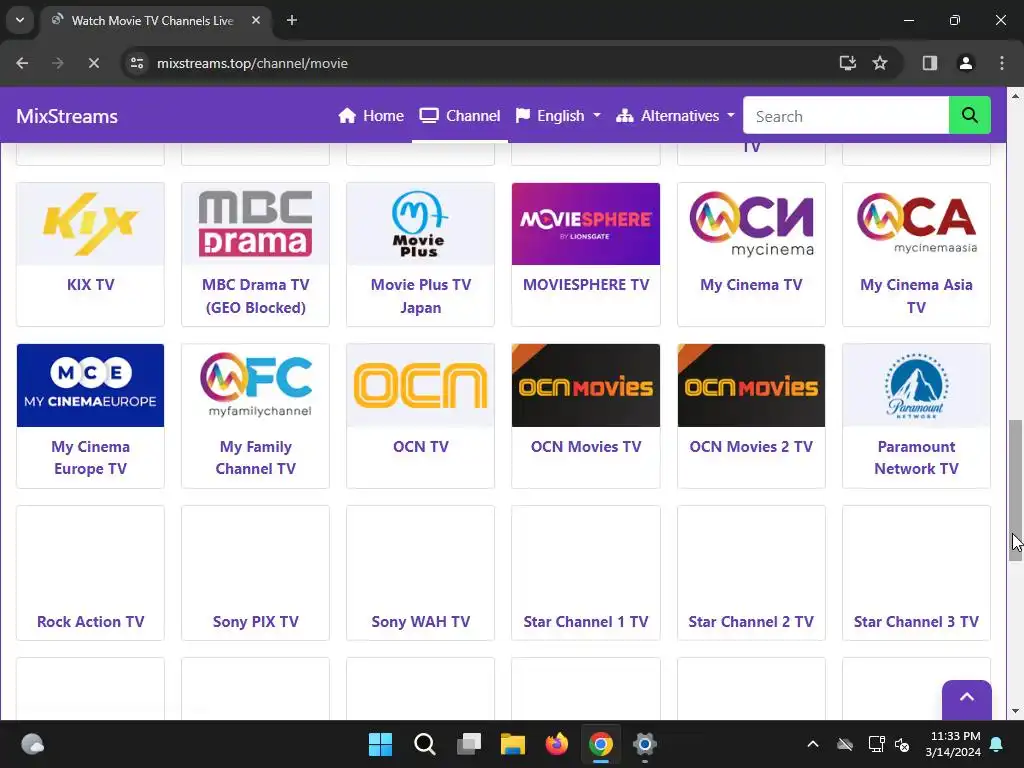
Task: Open the MCE My Cinema Europe thumbnail
Action: coord(90,385)
